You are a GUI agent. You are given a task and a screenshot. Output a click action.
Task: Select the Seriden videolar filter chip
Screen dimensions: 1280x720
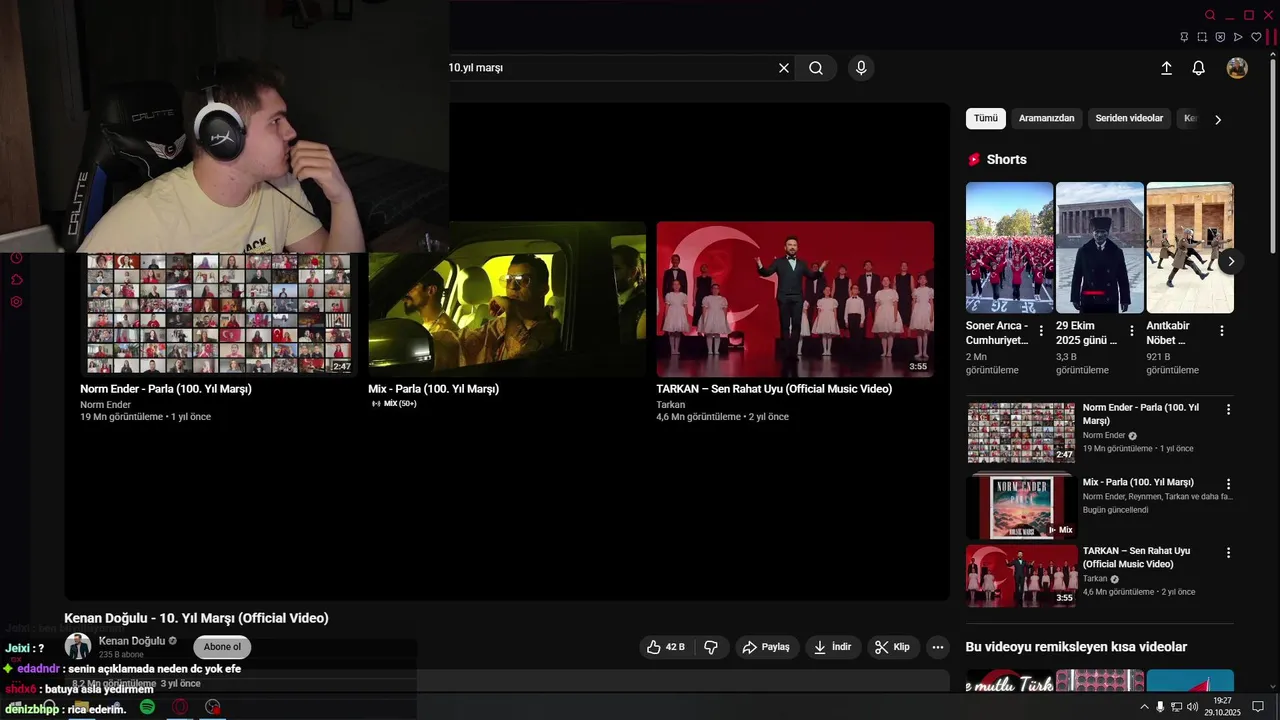point(1129,118)
